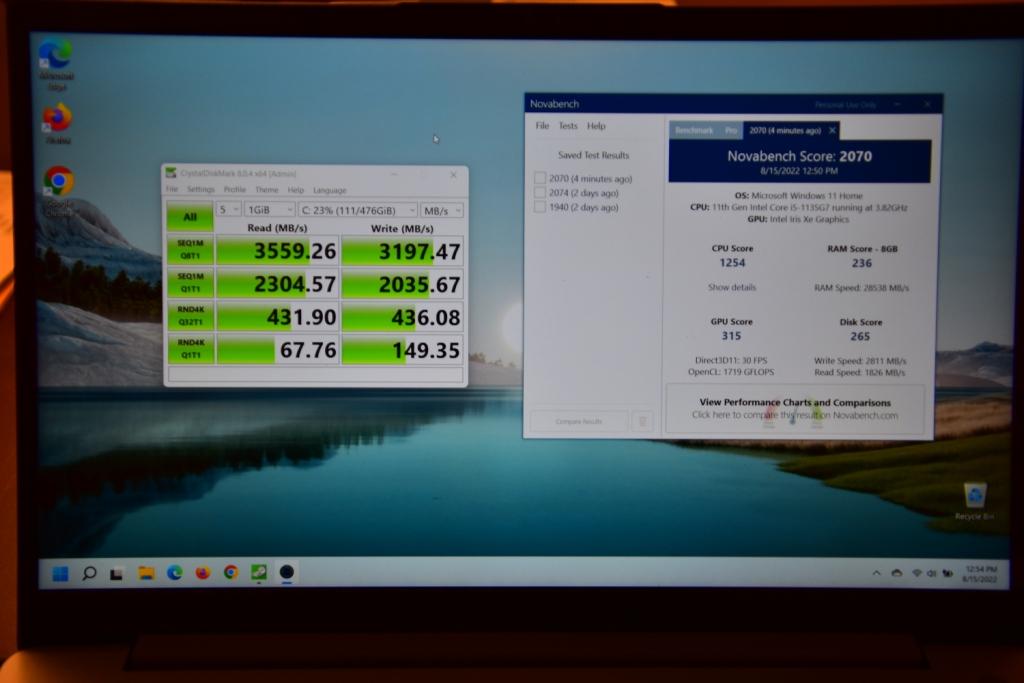Click RND4K Q1T1 write value 149.35
Screen dimensions: 1024x683
[402, 351]
